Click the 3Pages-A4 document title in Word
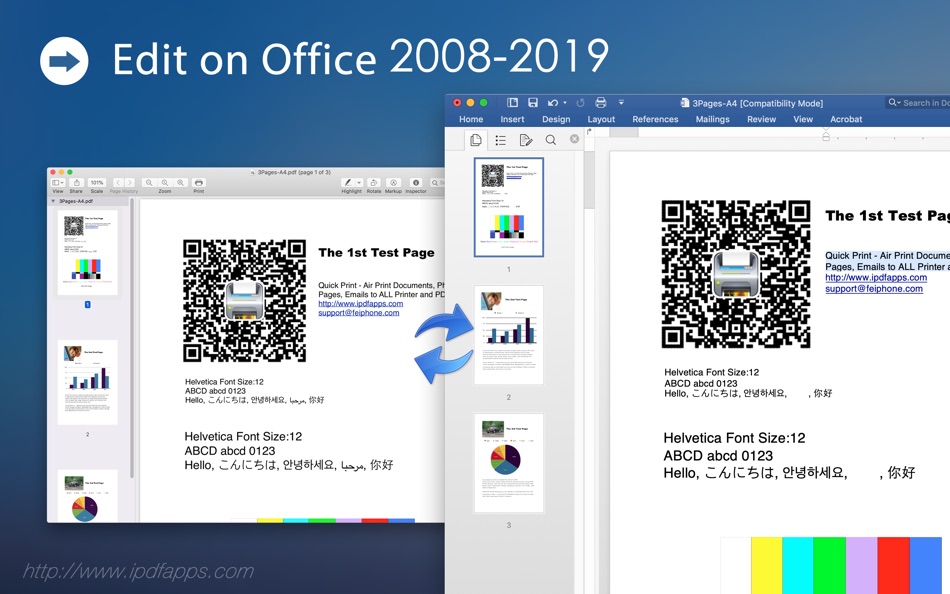Screen dimensions: 950x594 [757, 103]
